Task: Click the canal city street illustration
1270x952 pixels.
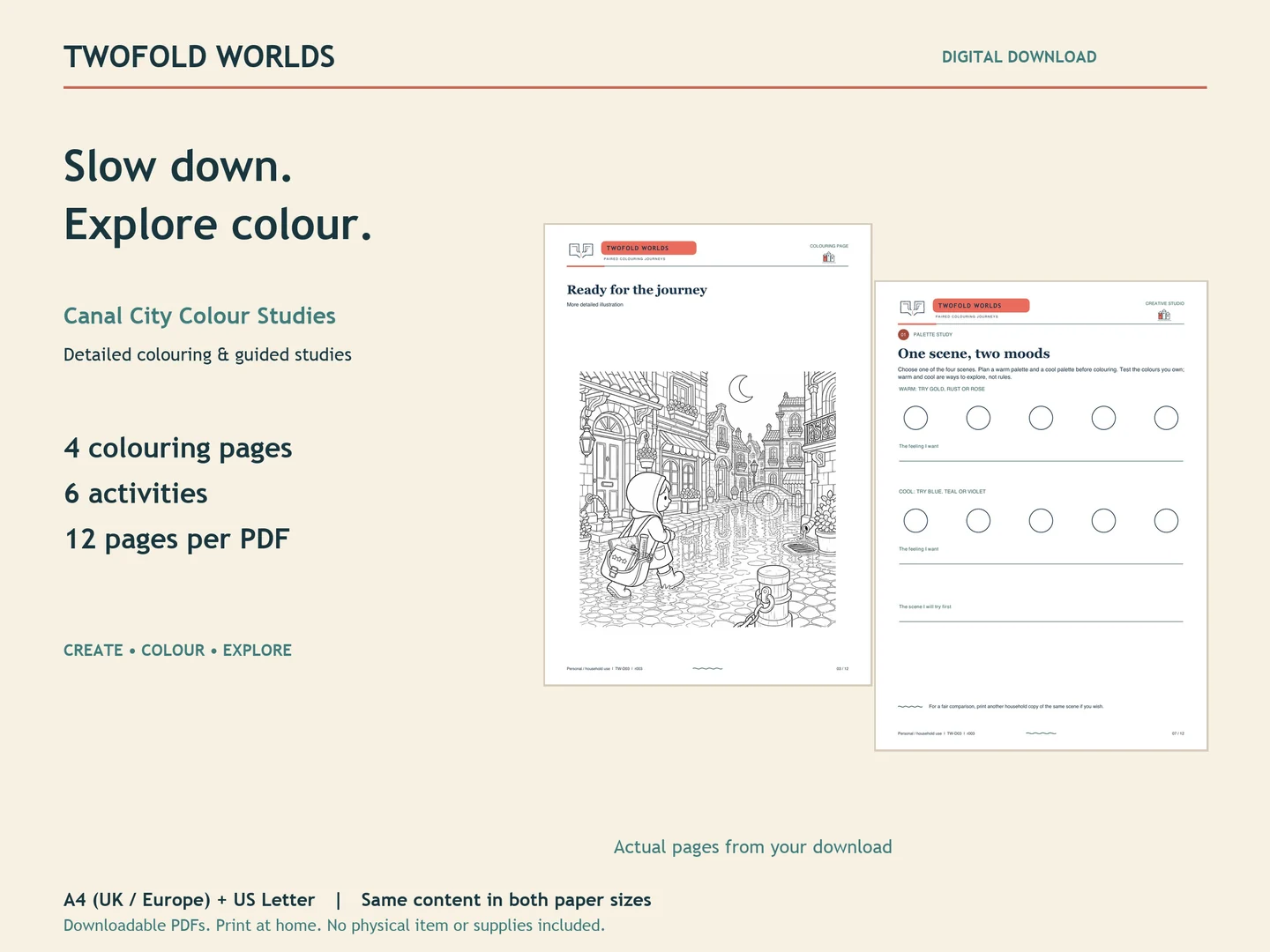Action: coord(707,499)
